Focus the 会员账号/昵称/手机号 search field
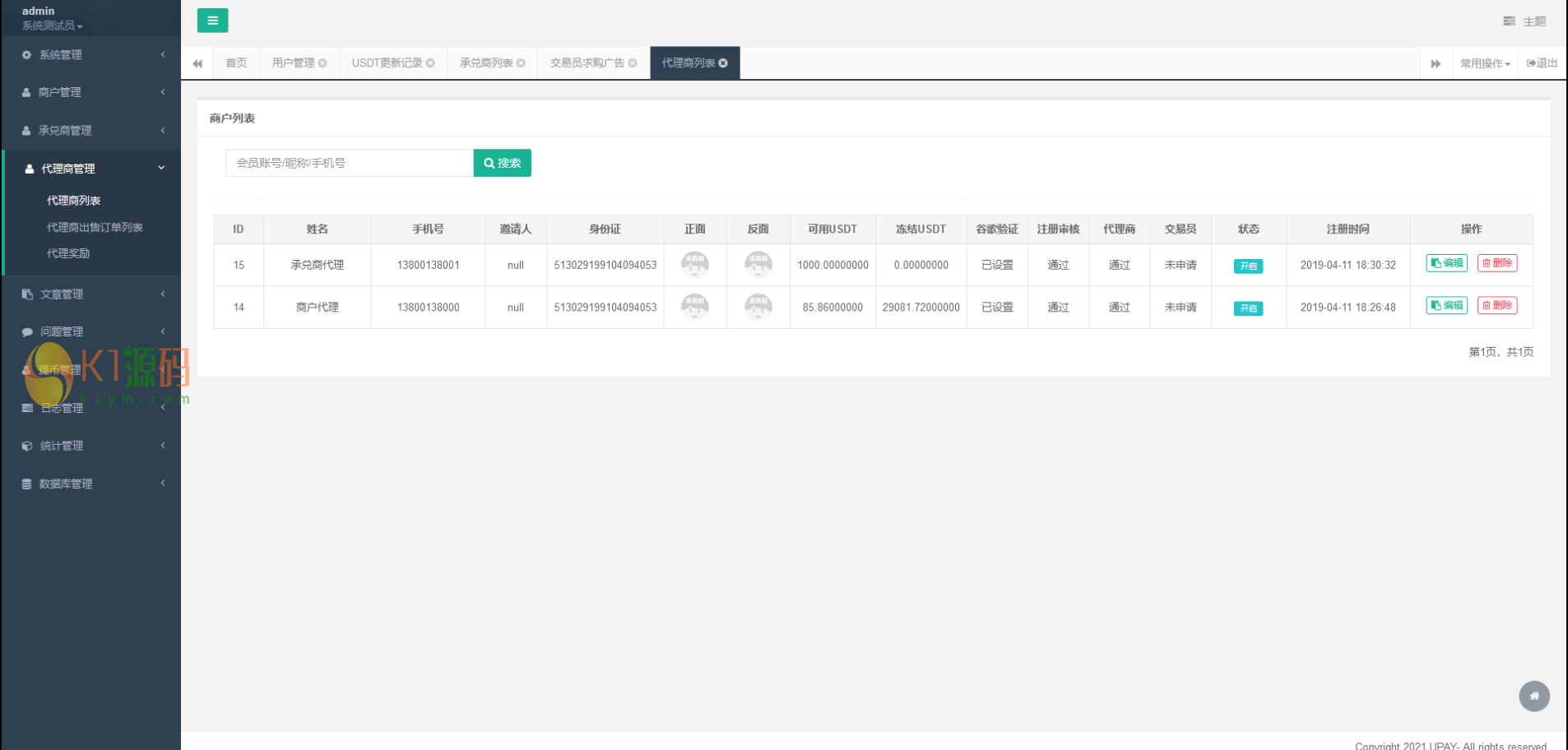Image resolution: width=1568 pixels, height=750 pixels. pyautogui.click(x=350, y=163)
